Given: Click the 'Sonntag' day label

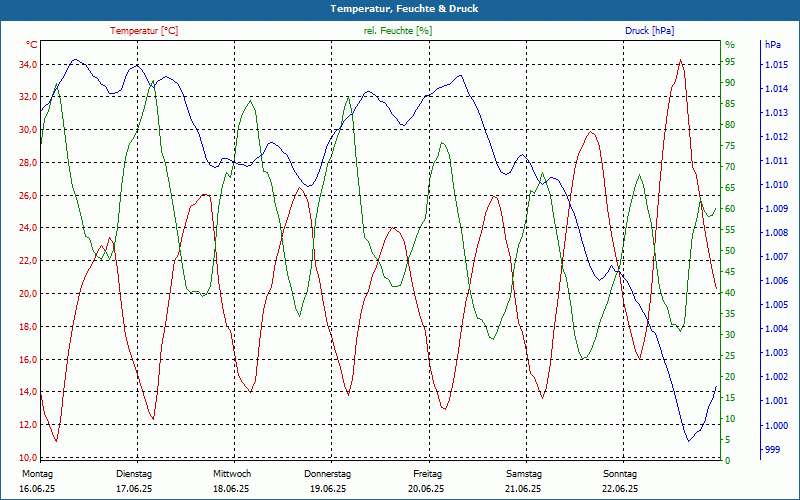Looking at the screenshot, I should pos(620,474).
